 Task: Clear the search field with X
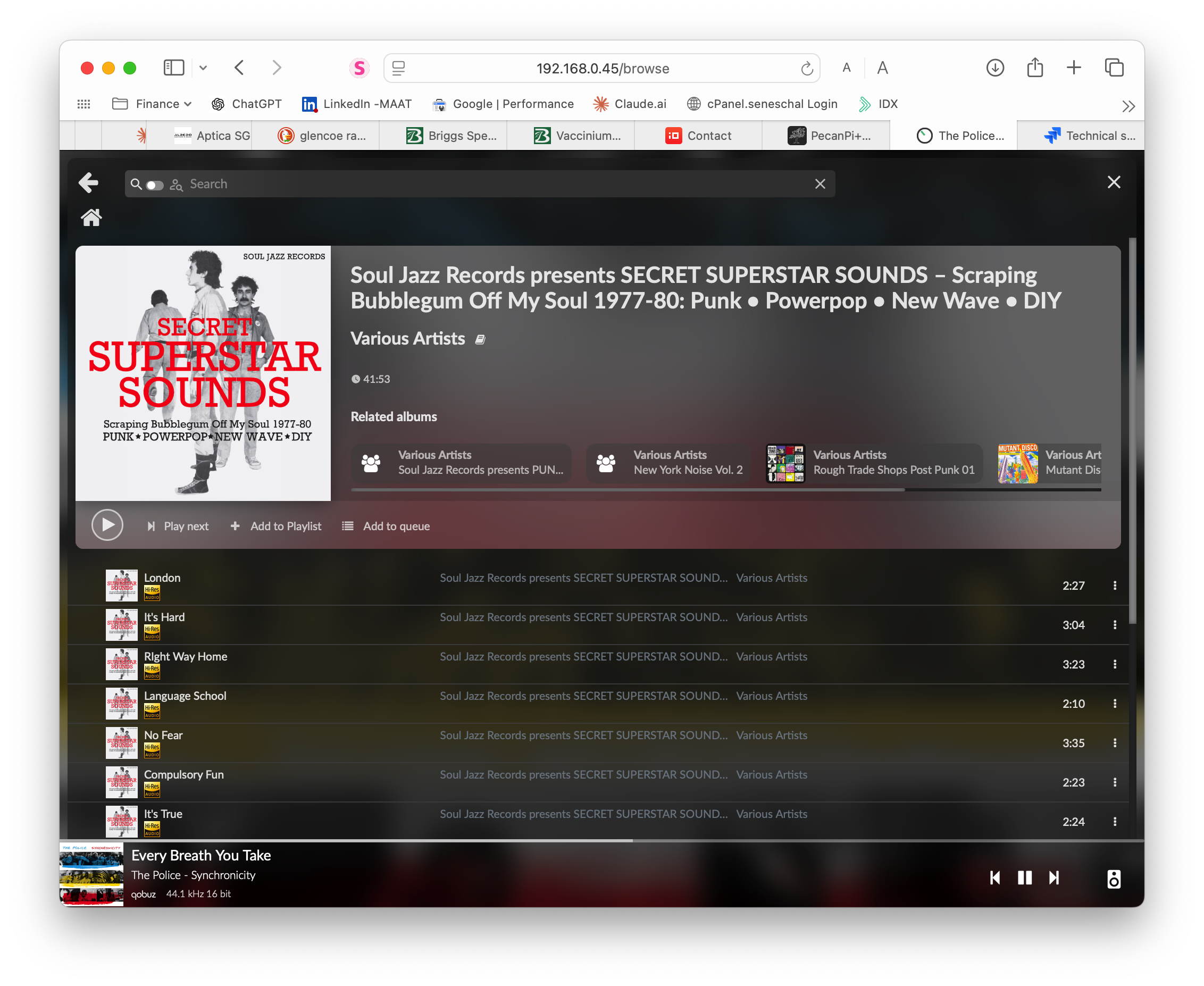(x=820, y=184)
